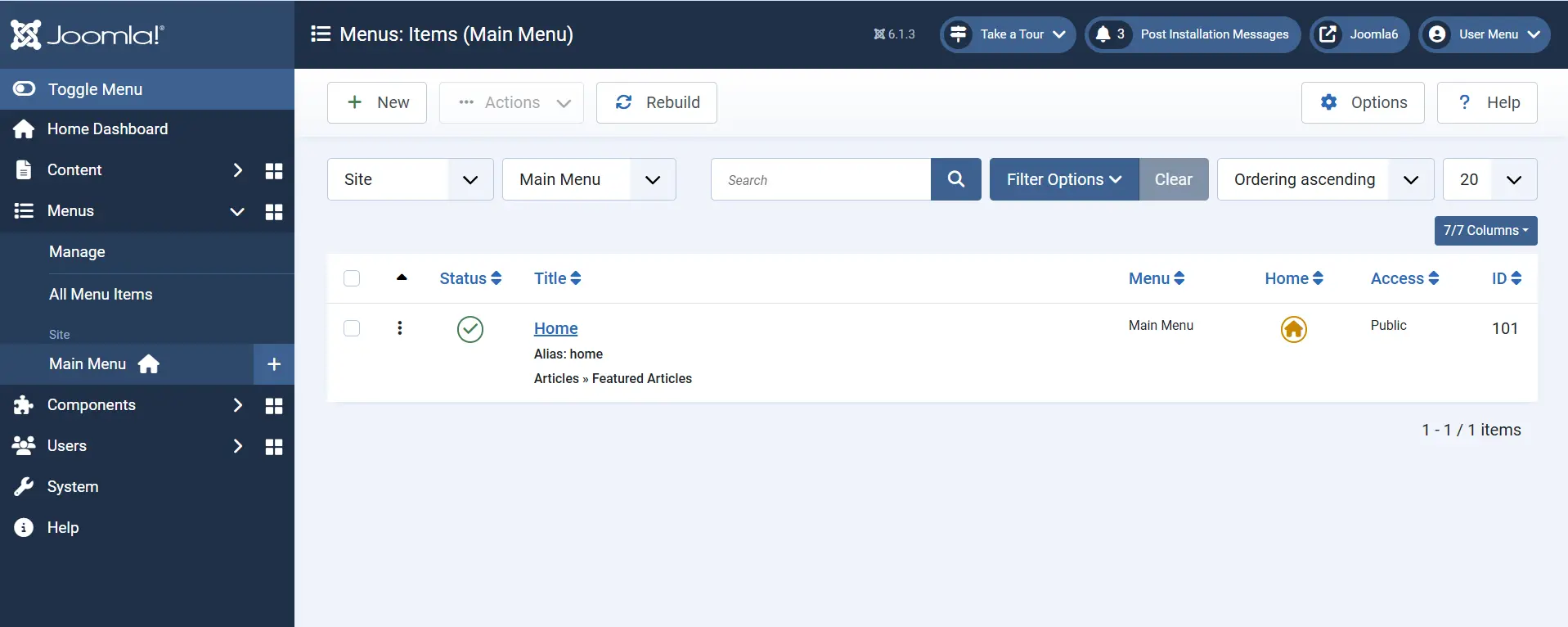The width and height of the screenshot is (1568, 627).
Task: Expand Filter Options
Action: coord(1064,179)
